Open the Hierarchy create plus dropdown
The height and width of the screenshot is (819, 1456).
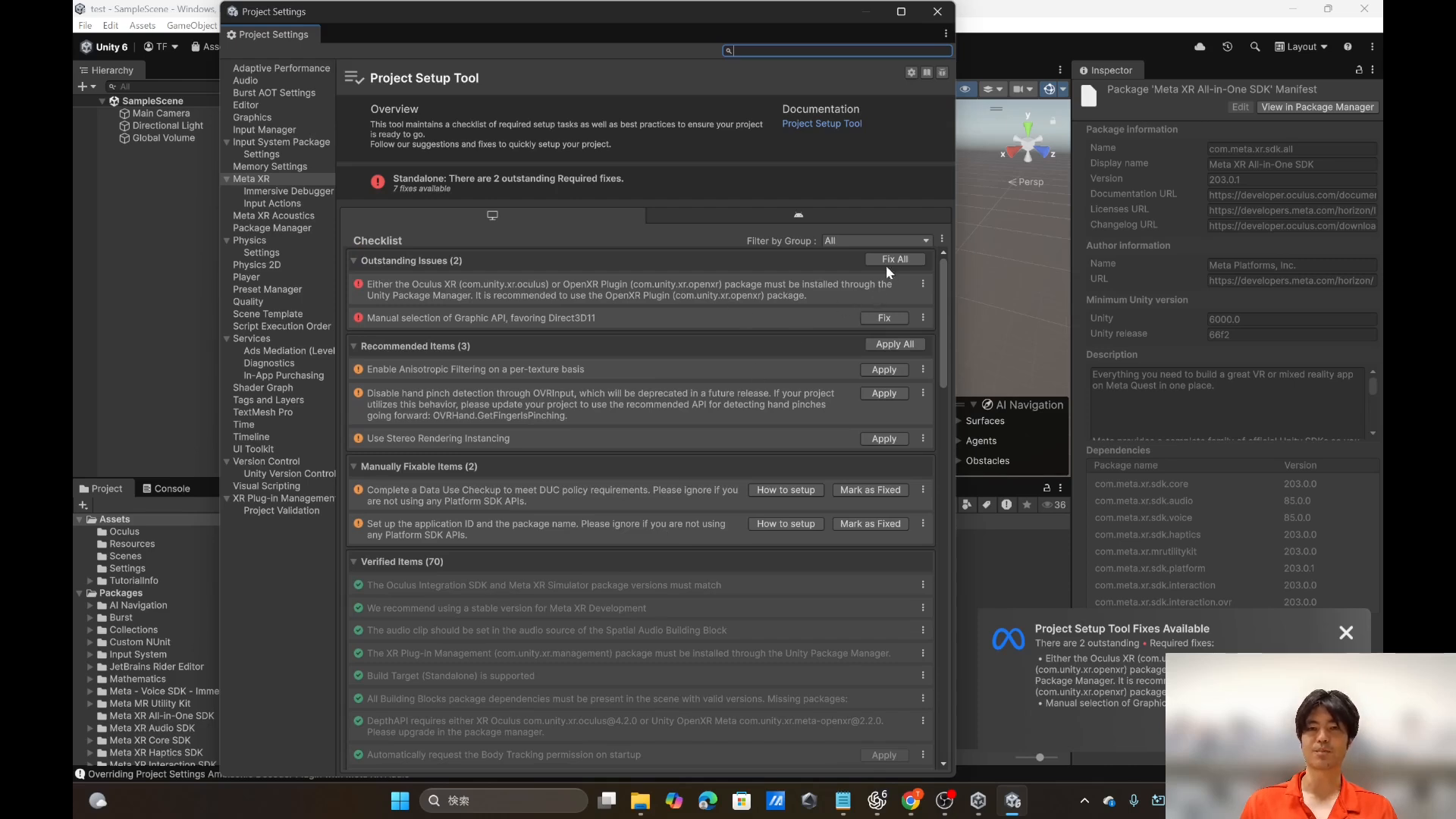pyautogui.click(x=86, y=86)
